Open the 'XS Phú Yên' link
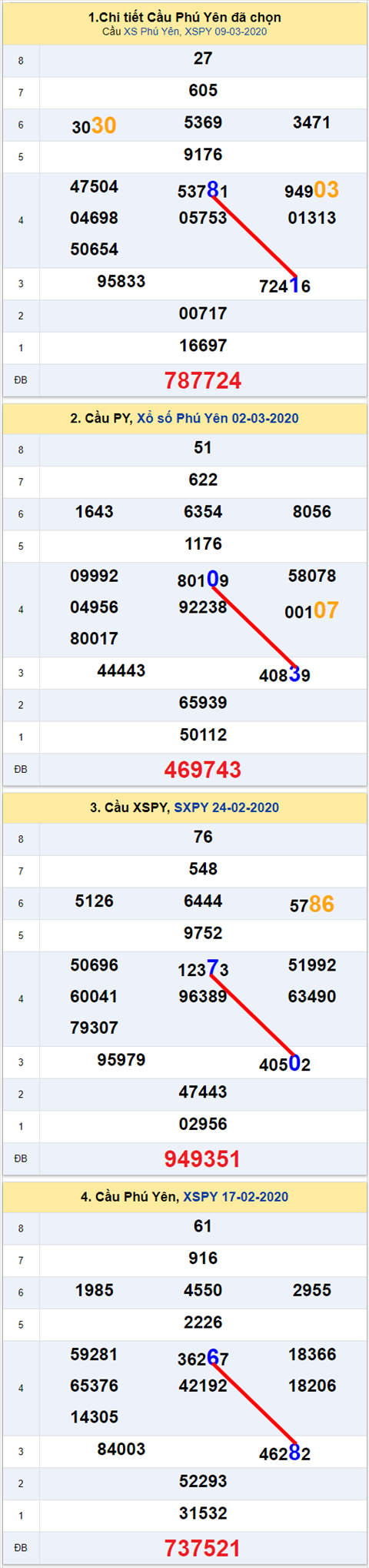The image size is (369, 1568). pyautogui.click(x=151, y=32)
